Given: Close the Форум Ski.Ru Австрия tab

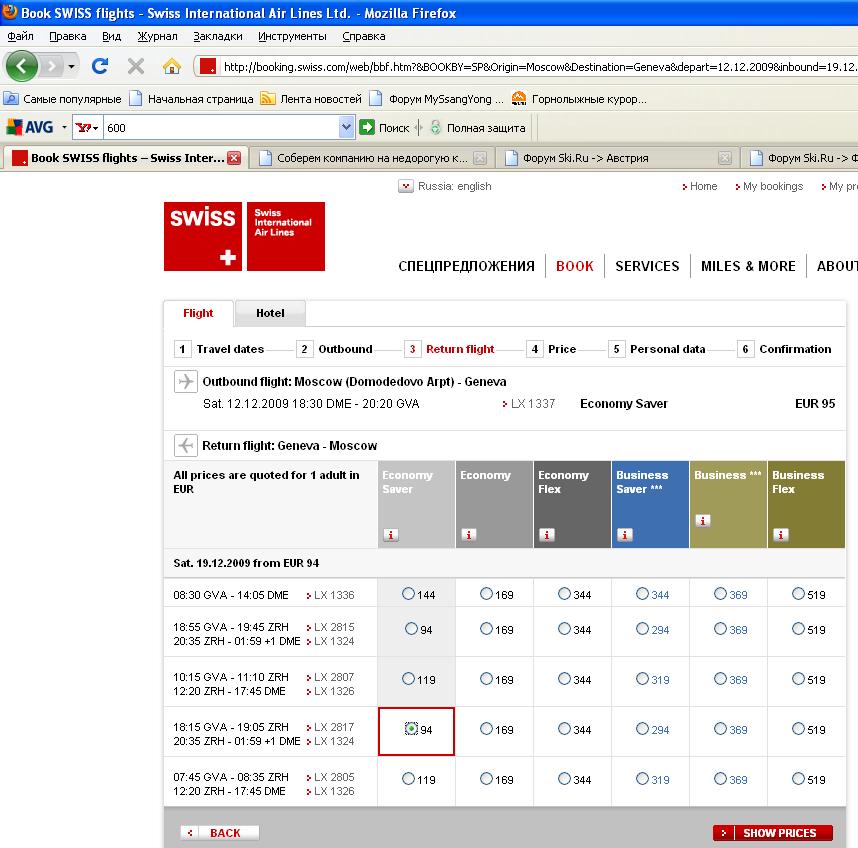Looking at the screenshot, I should [724, 158].
